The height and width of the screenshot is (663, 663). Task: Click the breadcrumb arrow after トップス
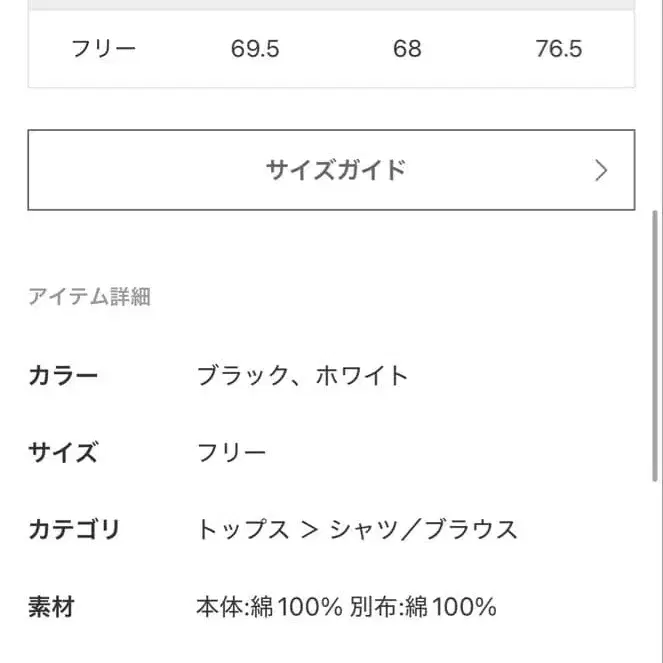coord(309,529)
